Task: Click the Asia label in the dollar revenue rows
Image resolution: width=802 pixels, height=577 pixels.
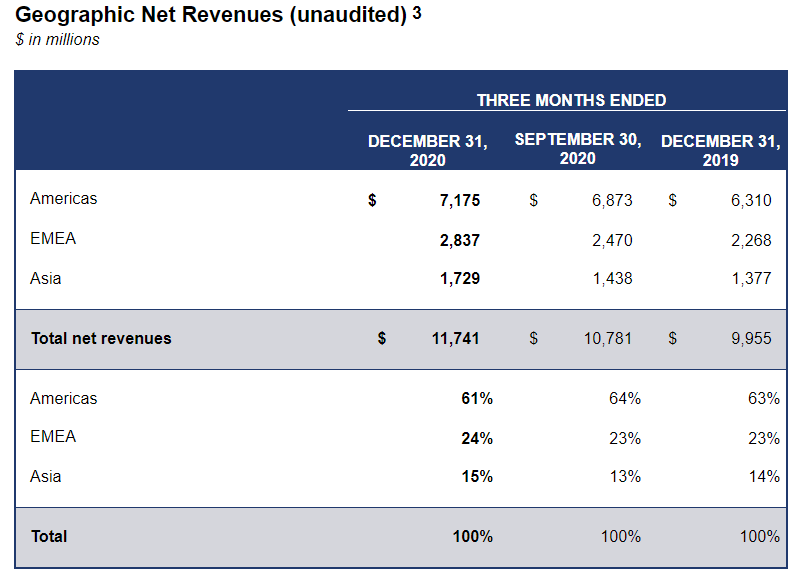Action: pyautogui.click(x=46, y=278)
